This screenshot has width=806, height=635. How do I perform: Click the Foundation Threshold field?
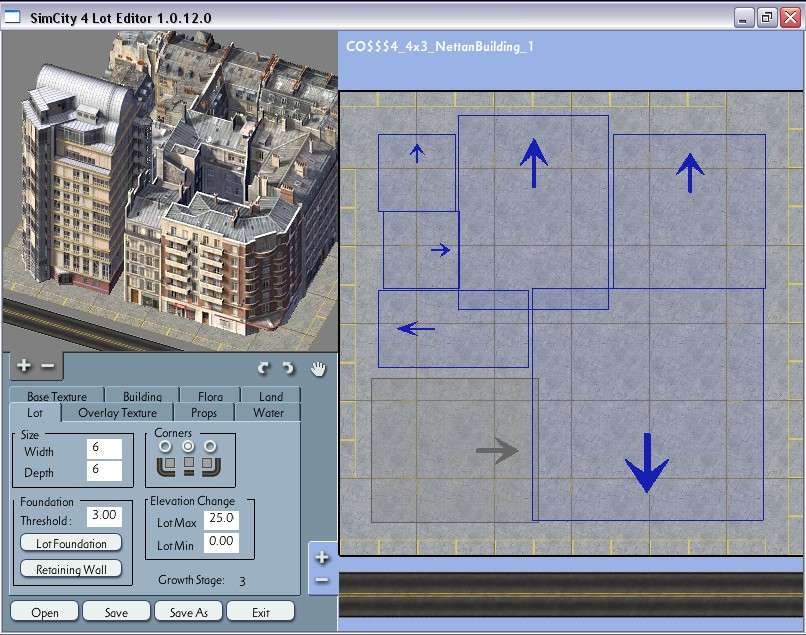[x=104, y=516]
